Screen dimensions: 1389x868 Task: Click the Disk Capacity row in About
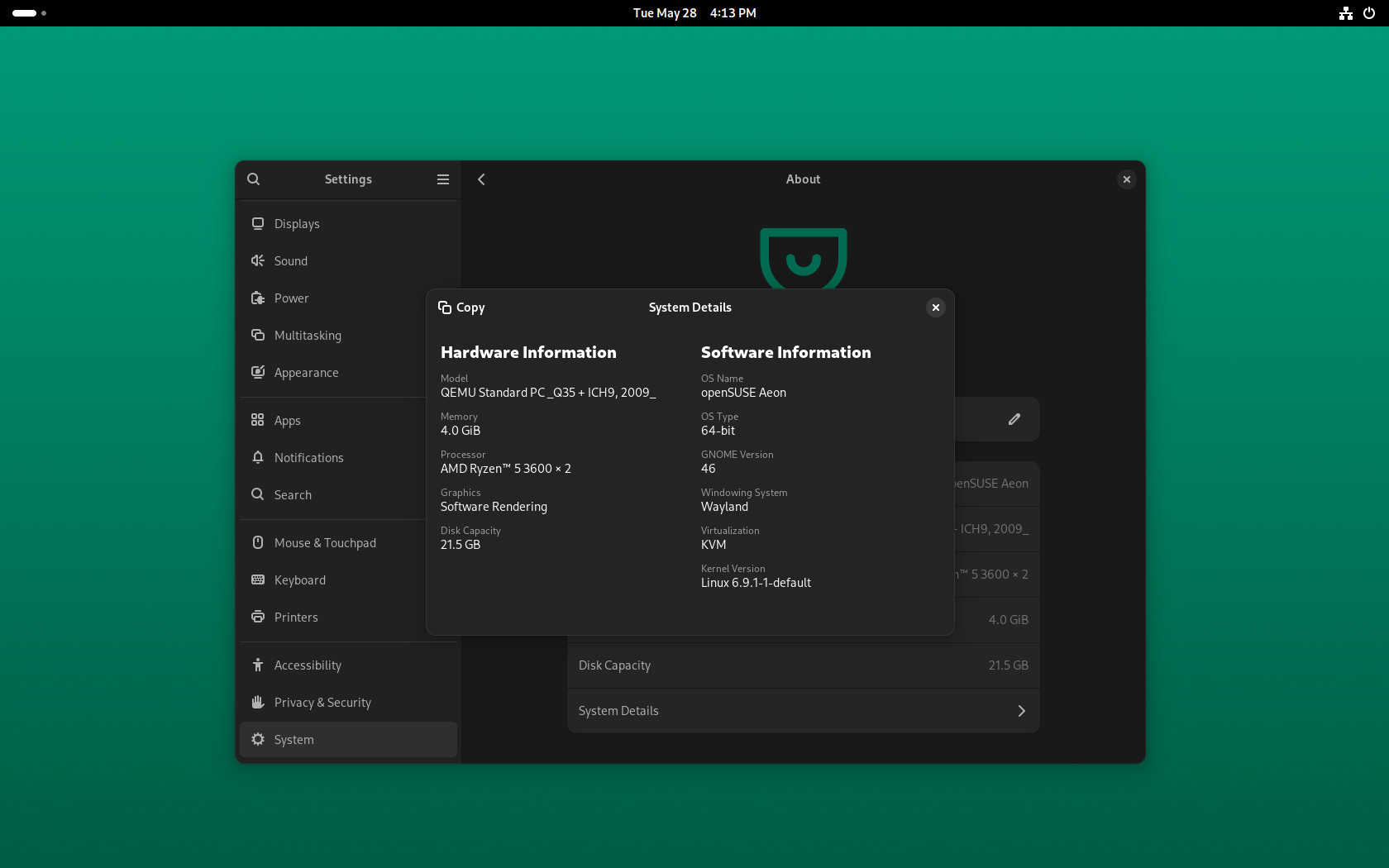[804, 665]
